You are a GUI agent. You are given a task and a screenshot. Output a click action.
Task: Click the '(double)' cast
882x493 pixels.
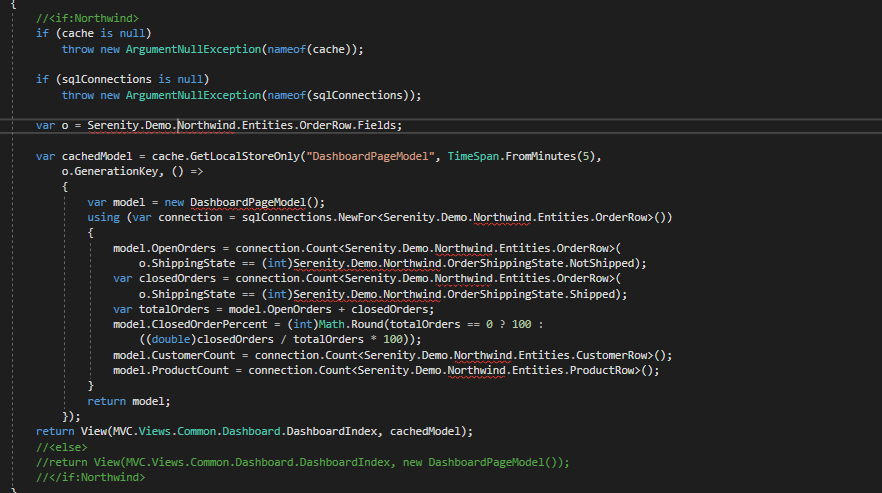point(171,339)
